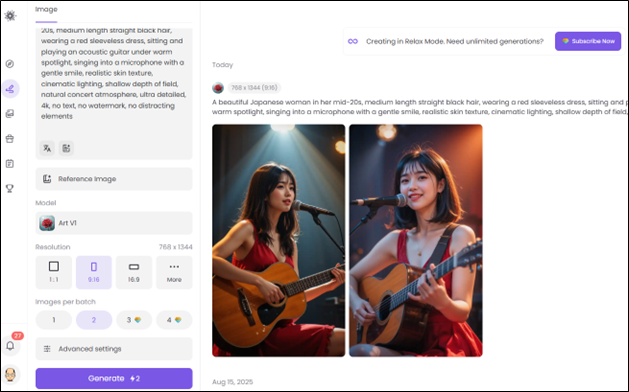629x392 pixels.
Task: Open the trophy icon in sidebar
Action: click(x=10, y=188)
